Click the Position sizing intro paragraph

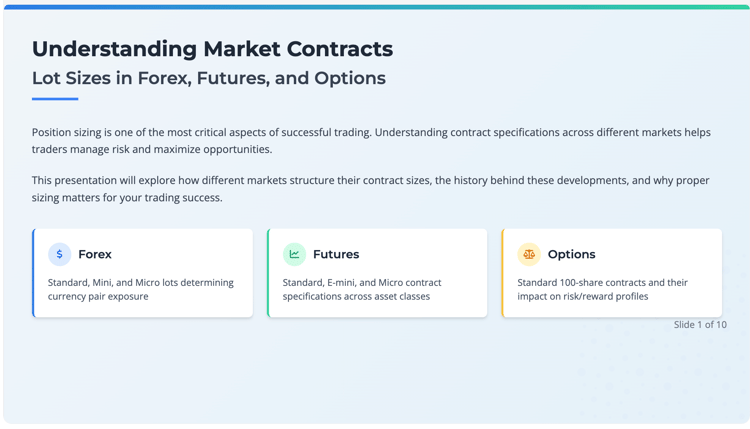(x=371, y=141)
